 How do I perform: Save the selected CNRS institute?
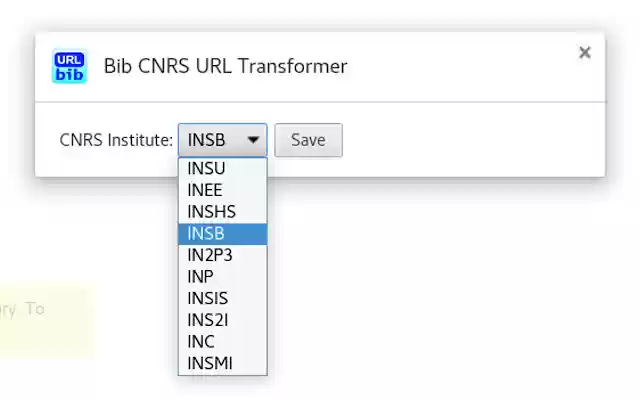308,140
